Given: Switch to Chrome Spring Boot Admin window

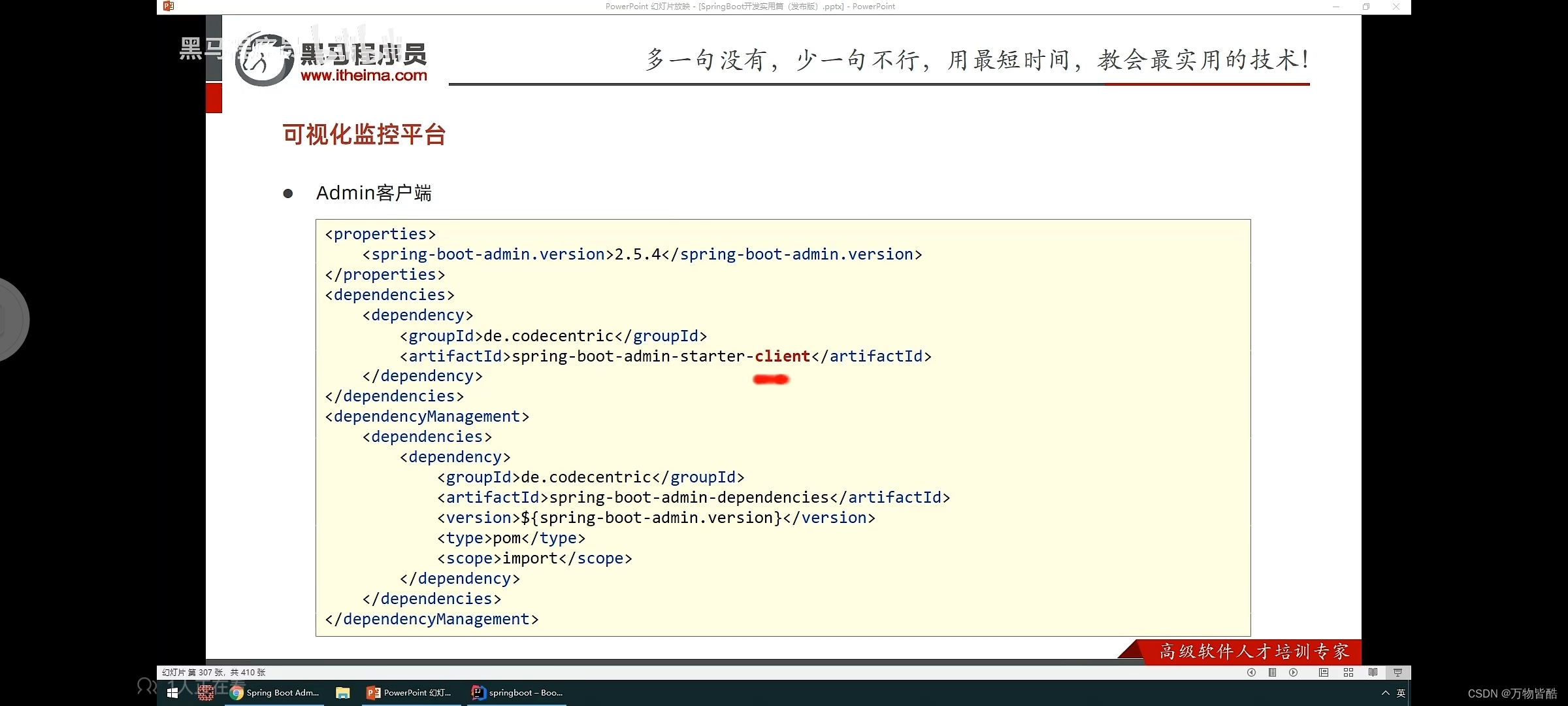Looking at the screenshot, I should tap(275, 693).
